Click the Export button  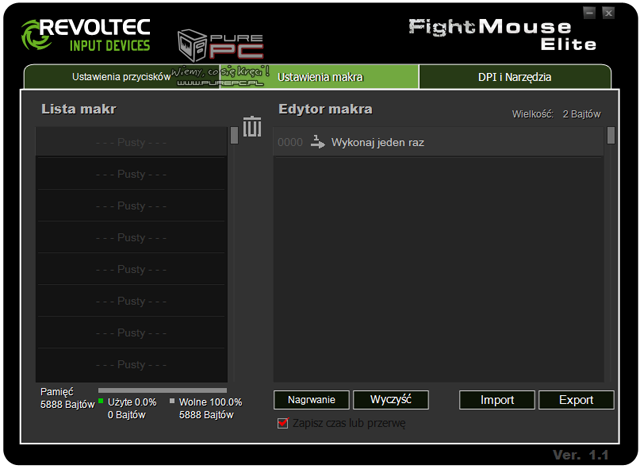[x=576, y=400]
